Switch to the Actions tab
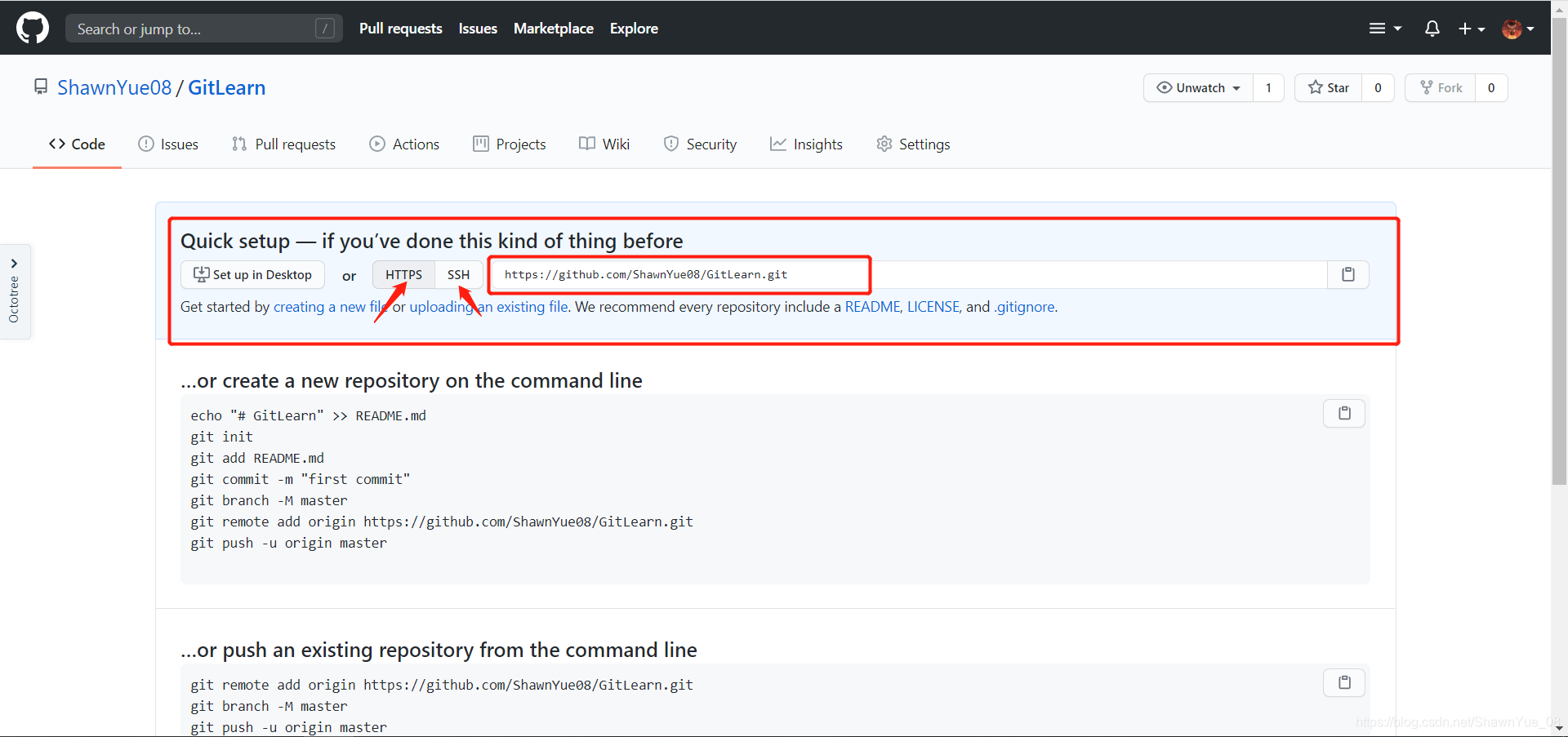 [404, 144]
